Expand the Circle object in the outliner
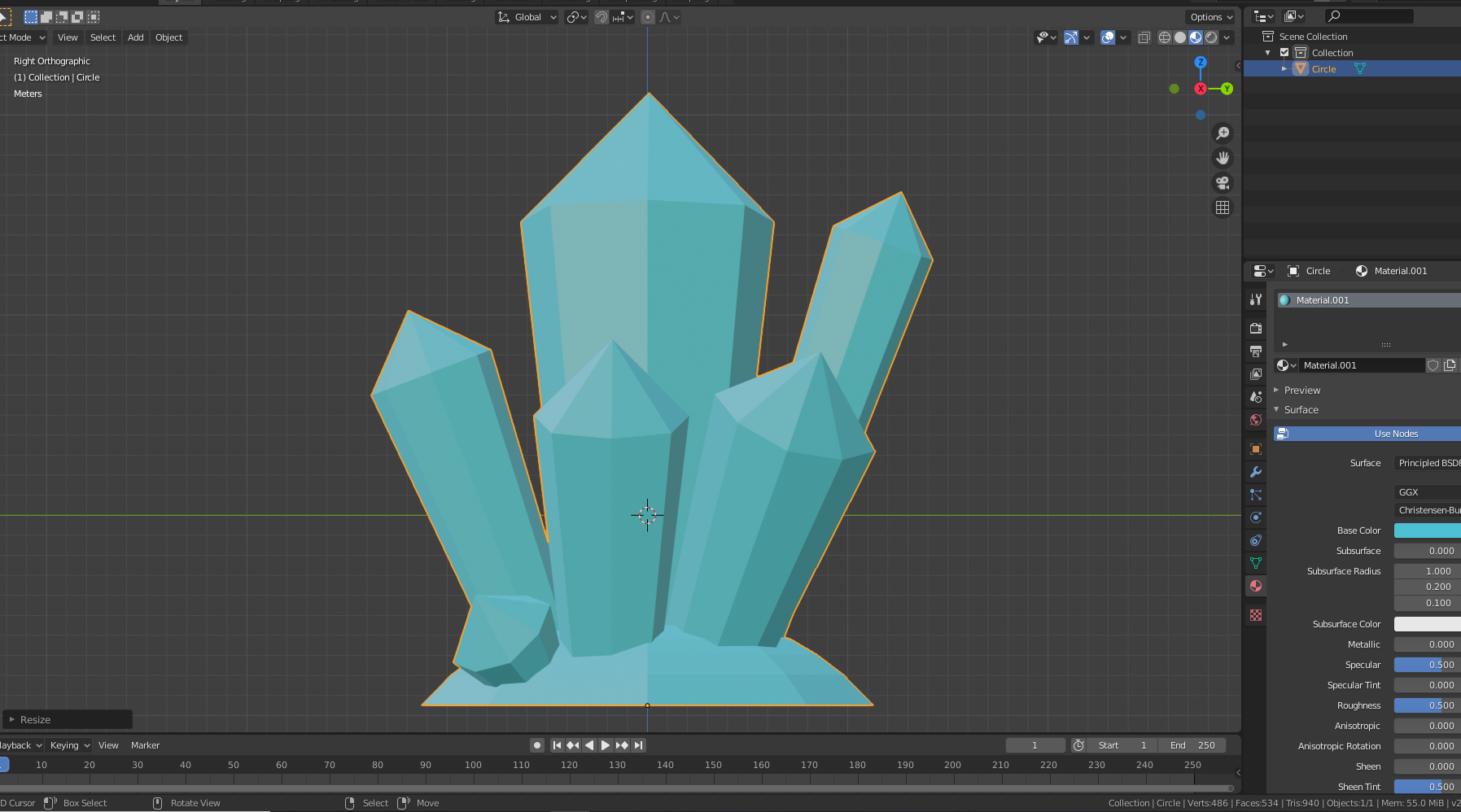This screenshot has height=812, width=1461. (x=1284, y=69)
